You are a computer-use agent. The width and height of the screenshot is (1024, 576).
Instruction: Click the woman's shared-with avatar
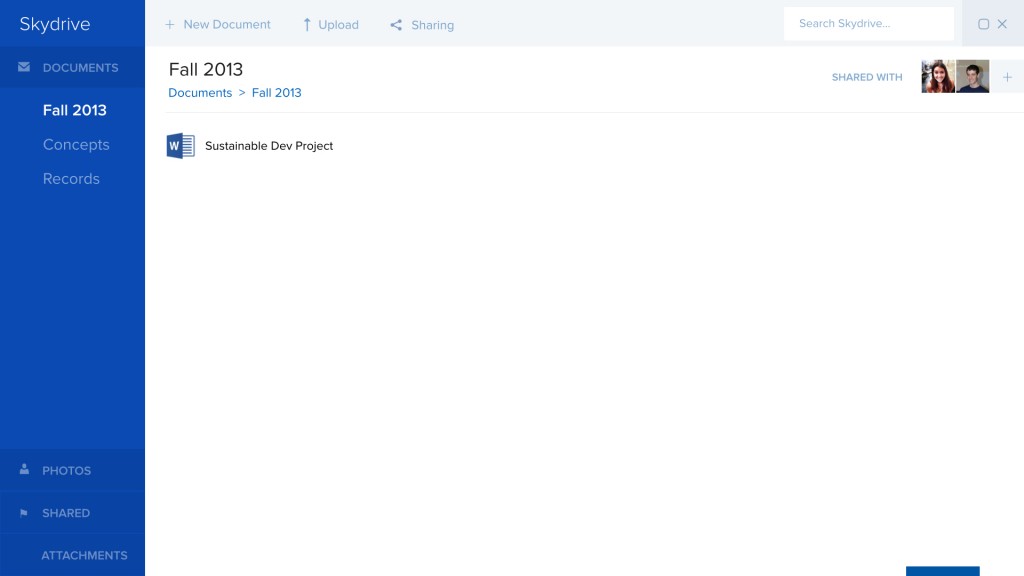click(x=938, y=76)
